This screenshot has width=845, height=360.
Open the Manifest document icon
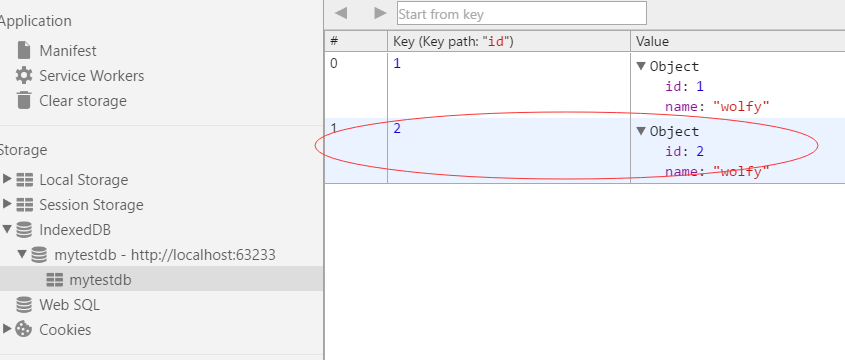(x=24, y=51)
